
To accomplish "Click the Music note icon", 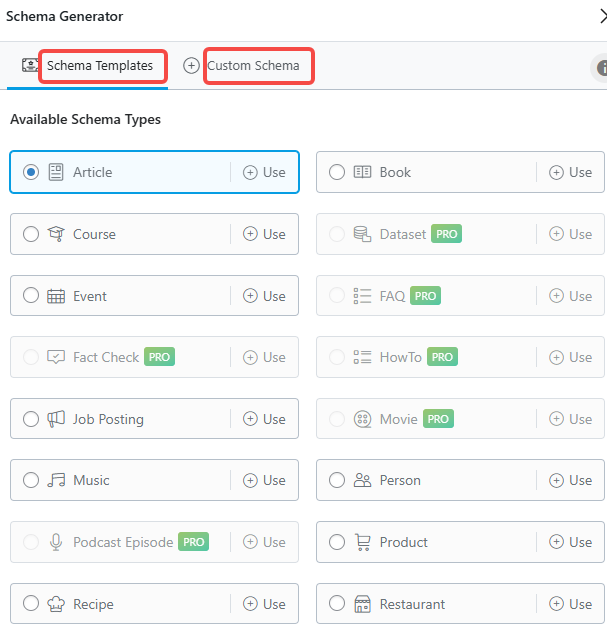I will 56,480.
